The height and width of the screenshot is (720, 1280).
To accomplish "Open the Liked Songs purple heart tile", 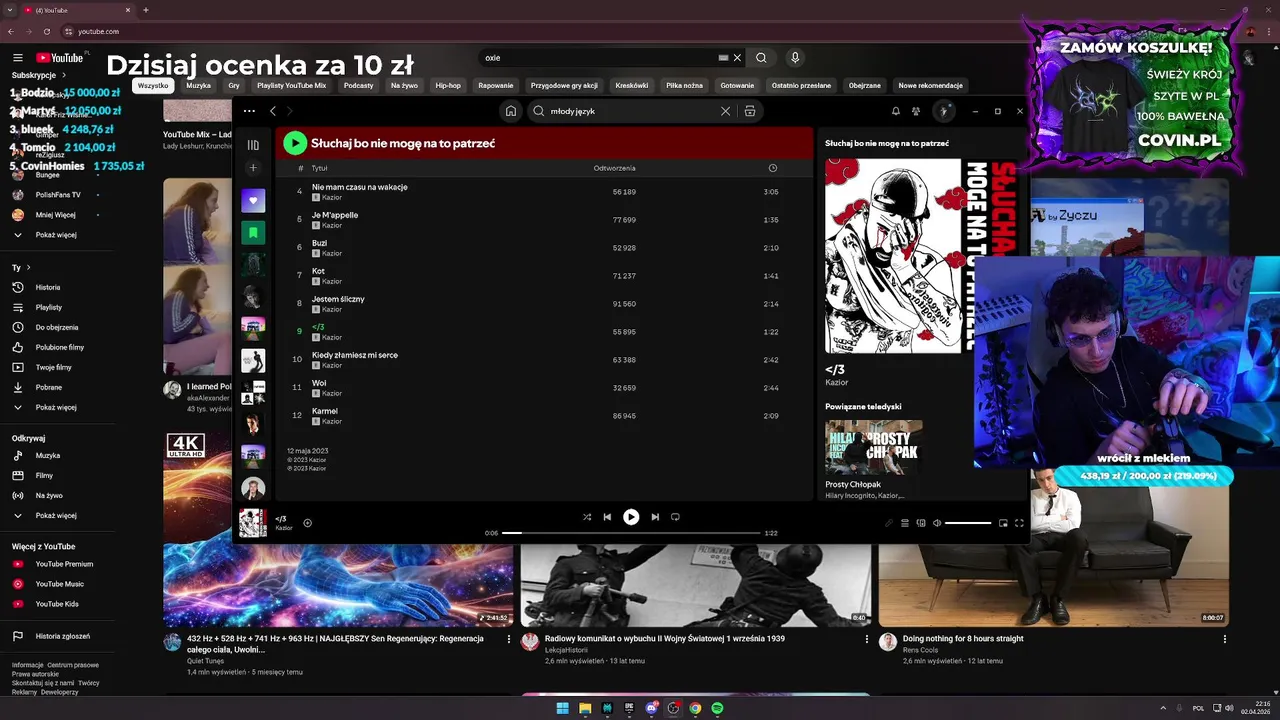I will (x=253, y=200).
